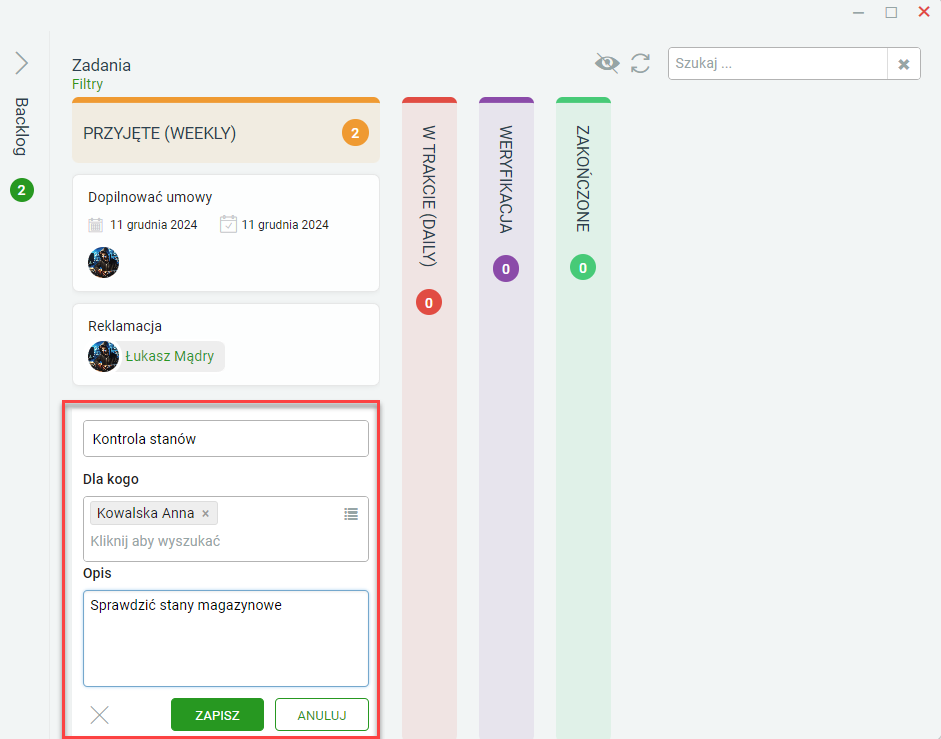This screenshot has width=941, height=739.
Task: Toggle hidden tasks with the eye icon
Action: click(x=607, y=63)
